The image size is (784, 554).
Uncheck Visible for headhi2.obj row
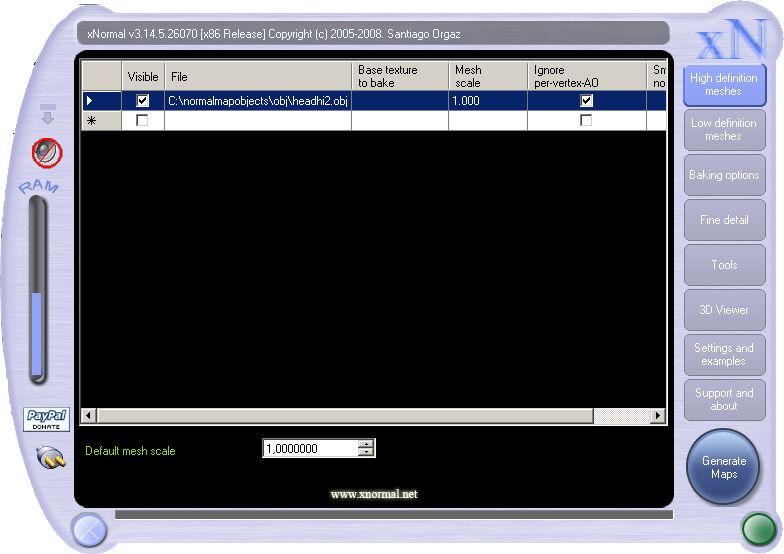[x=142, y=100]
